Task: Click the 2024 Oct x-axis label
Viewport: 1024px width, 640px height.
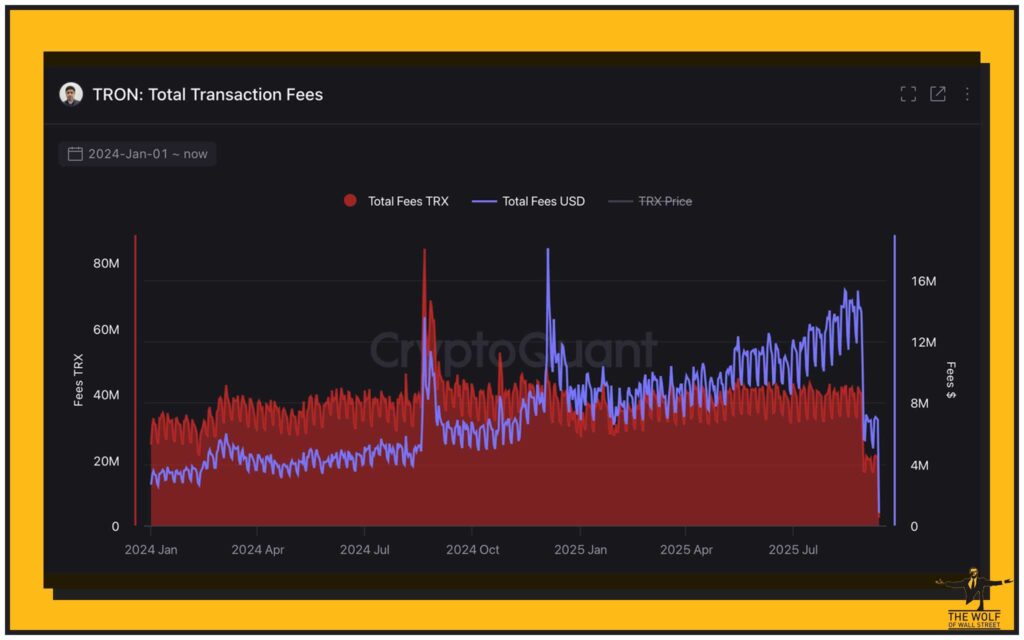Action: [x=472, y=550]
